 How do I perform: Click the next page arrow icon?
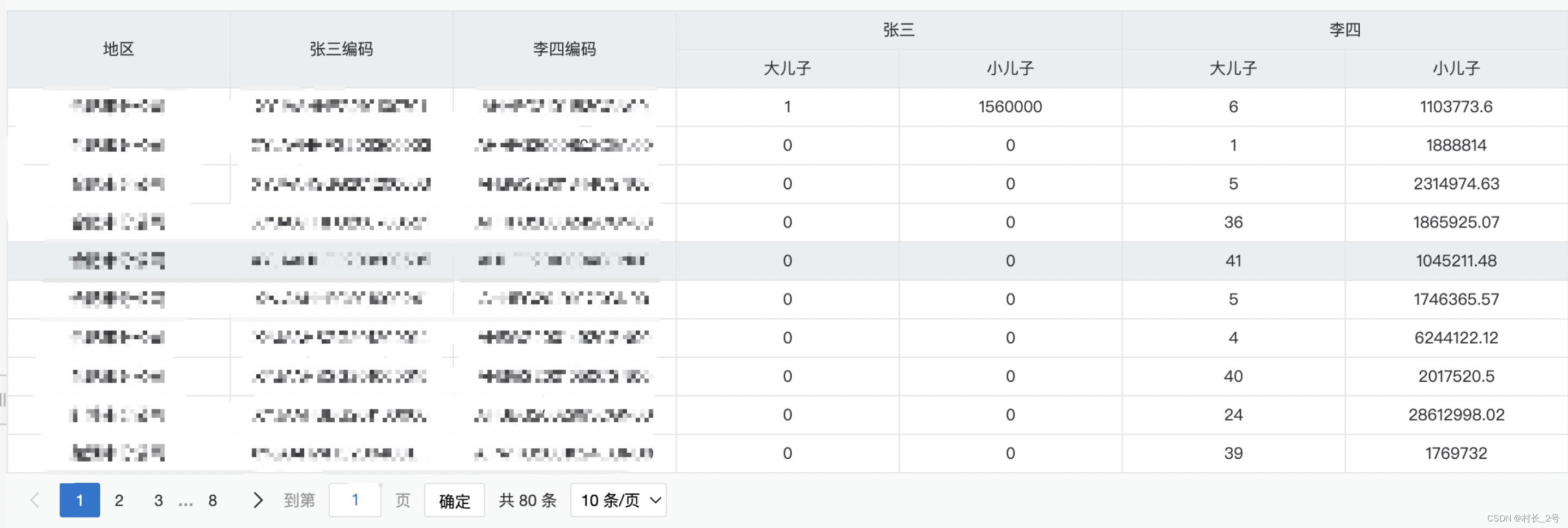[x=258, y=500]
